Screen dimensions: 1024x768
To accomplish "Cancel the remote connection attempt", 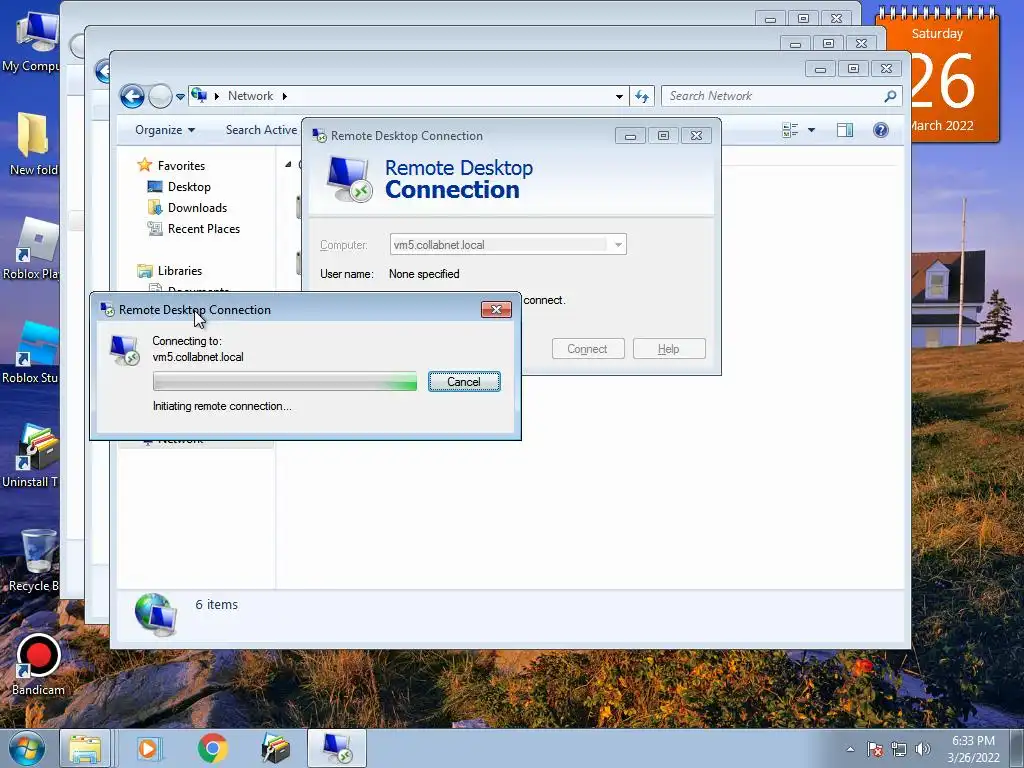I will (464, 382).
